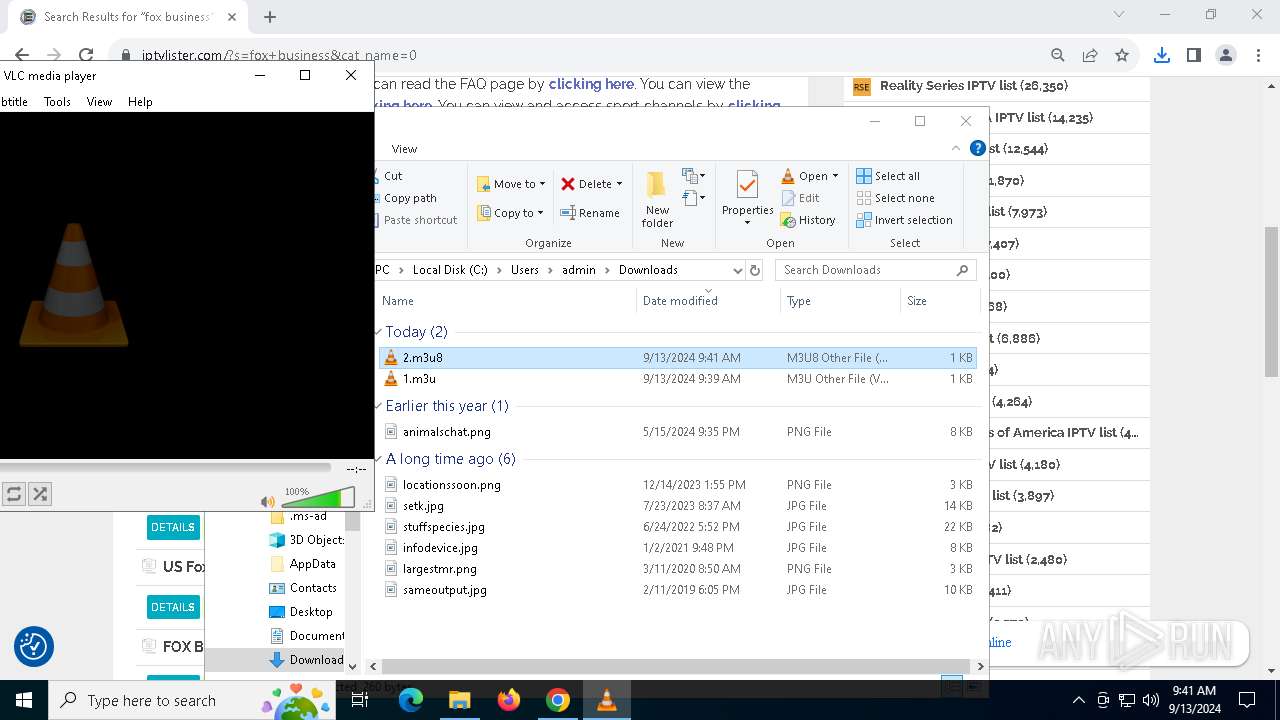Screen dimensions: 1280x720
Task: Select Downloads in navigation tree
Action: (x=306, y=660)
